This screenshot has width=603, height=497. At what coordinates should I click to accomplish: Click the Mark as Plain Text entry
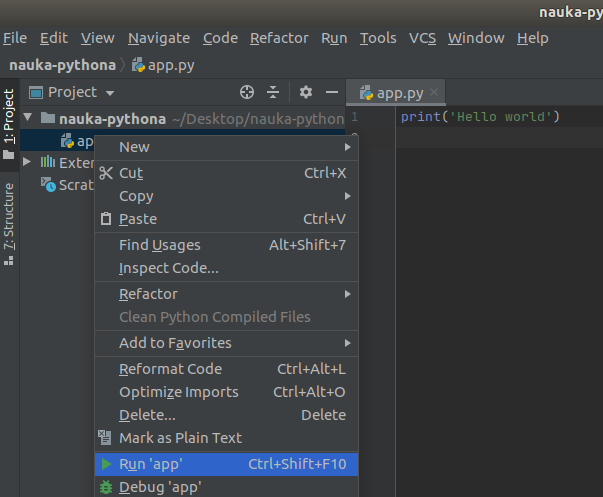(x=180, y=438)
